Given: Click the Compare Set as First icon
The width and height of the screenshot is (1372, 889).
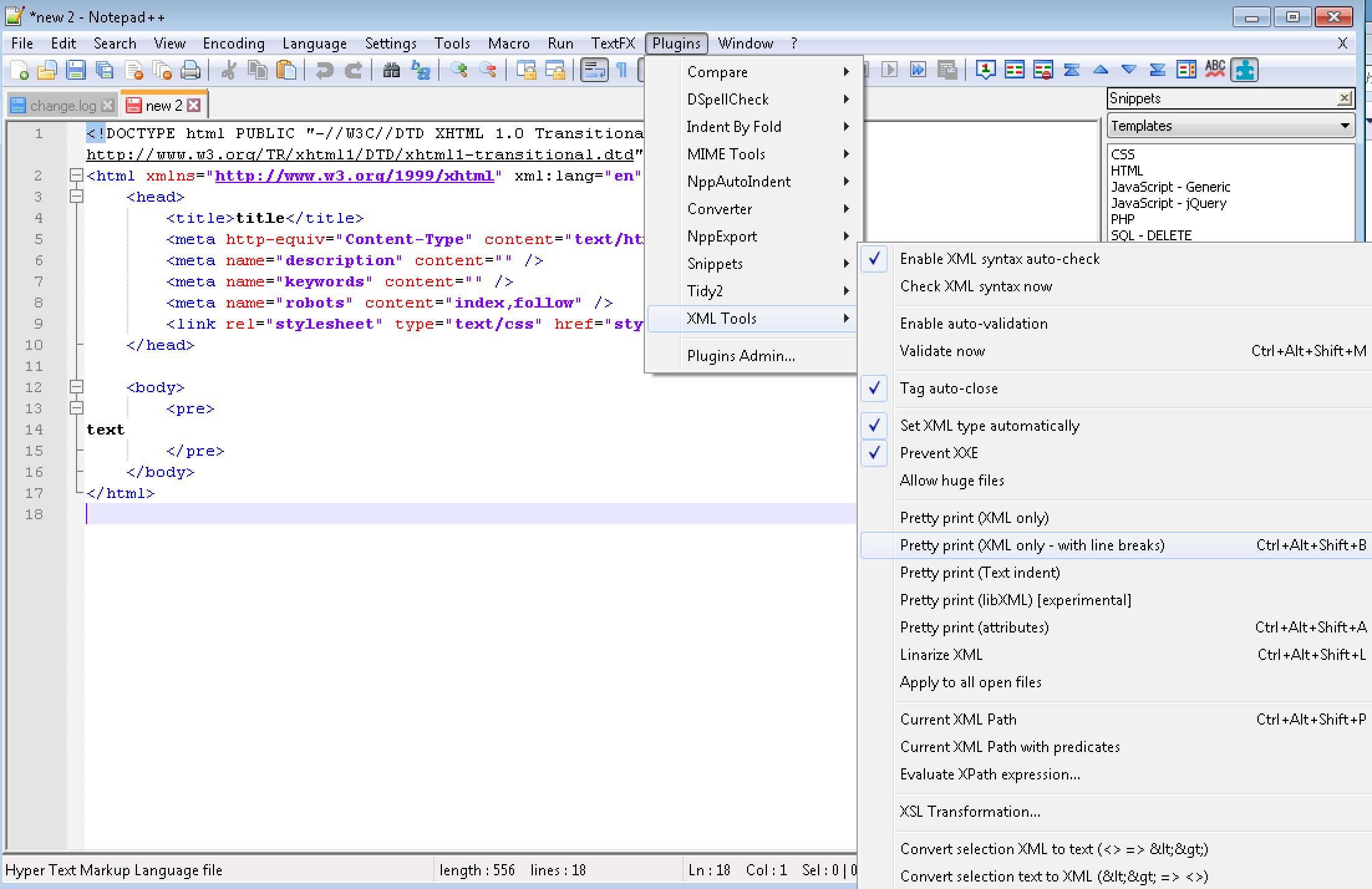Looking at the screenshot, I should pos(985,70).
